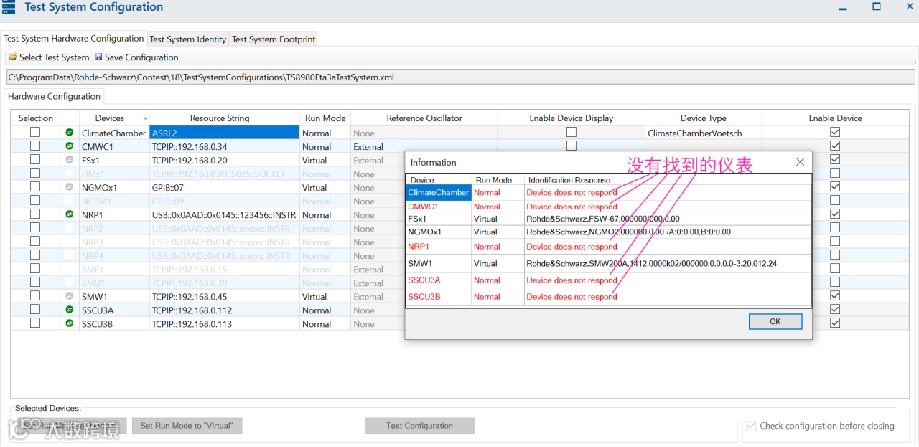
Task: Click Select Test System toolbar button
Action: point(49,57)
